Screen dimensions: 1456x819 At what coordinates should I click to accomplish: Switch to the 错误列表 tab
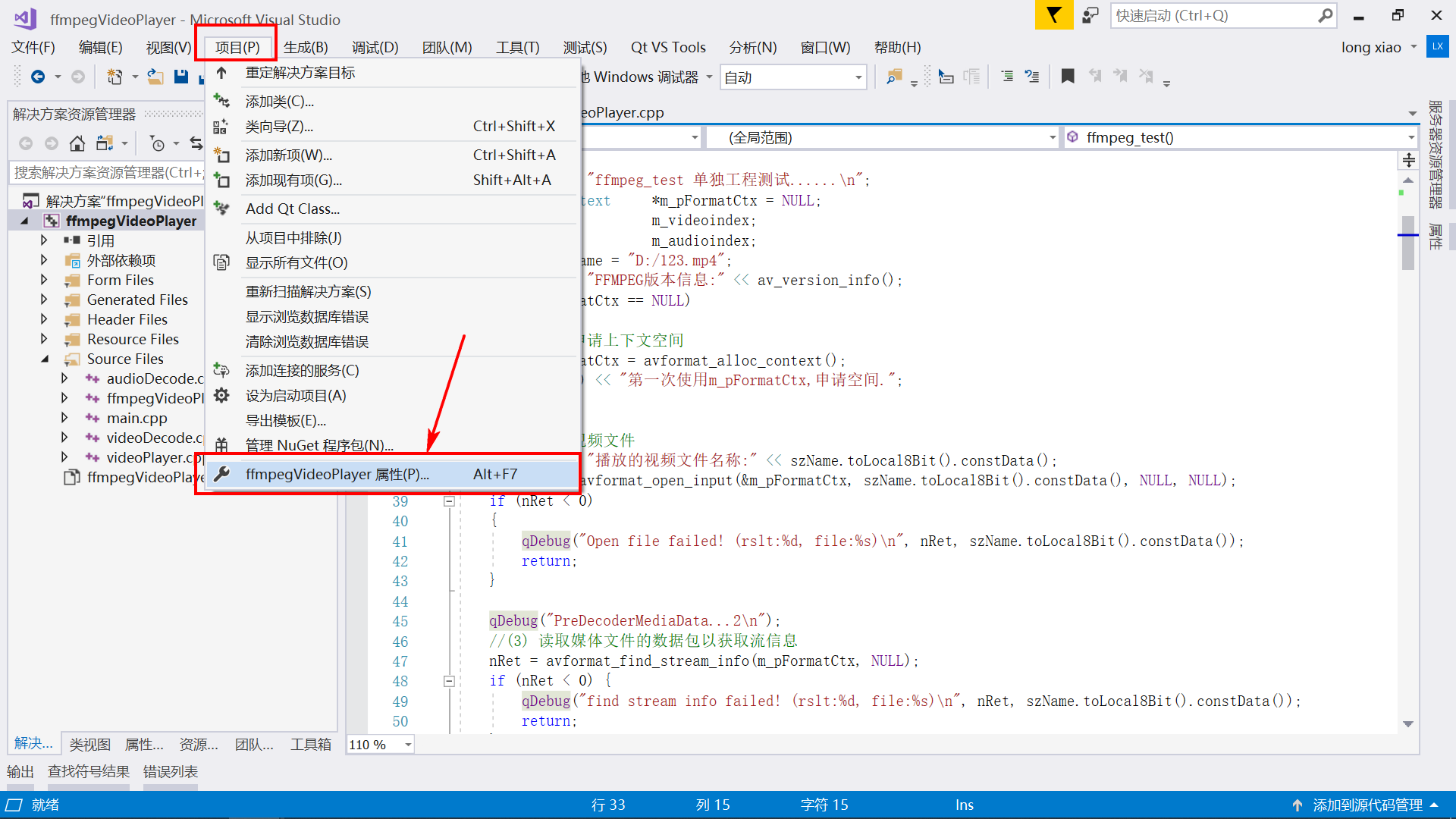click(x=171, y=772)
